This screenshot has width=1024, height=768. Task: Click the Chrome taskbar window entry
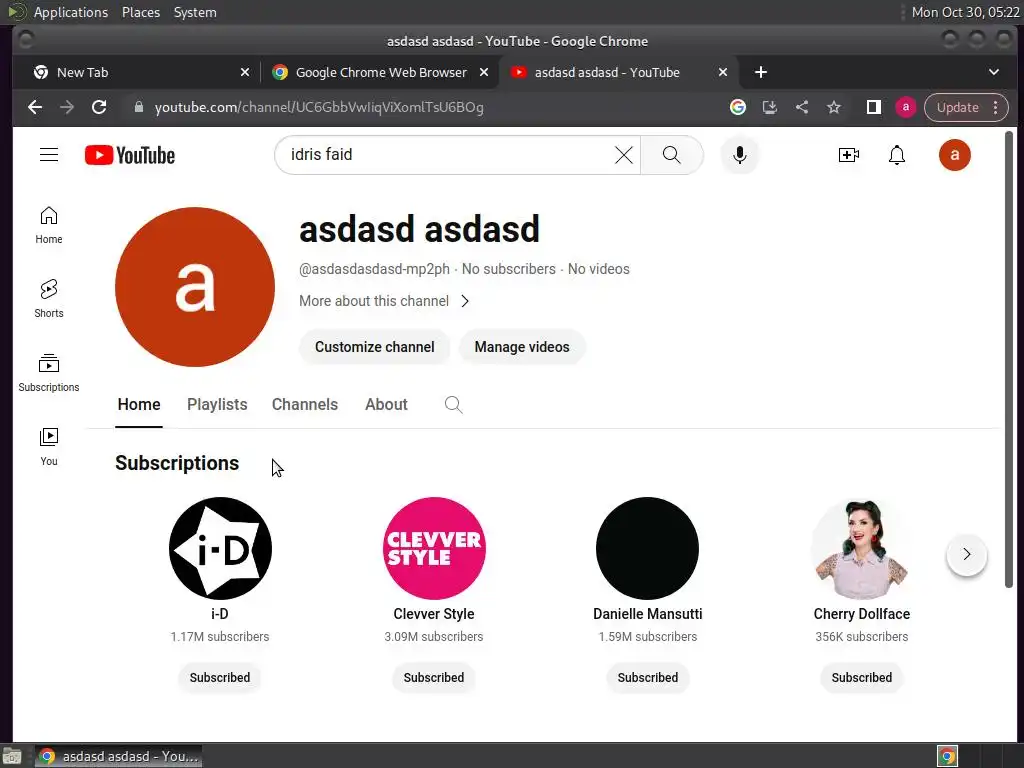click(119, 756)
